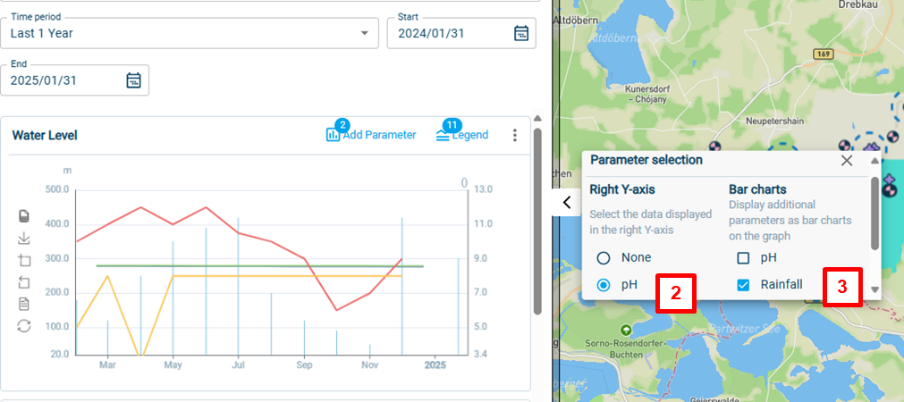This screenshot has height=402, width=904.
Task: Click the upper crop-style zoom icon beside chart
Action: pyautogui.click(x=24, y=260)
